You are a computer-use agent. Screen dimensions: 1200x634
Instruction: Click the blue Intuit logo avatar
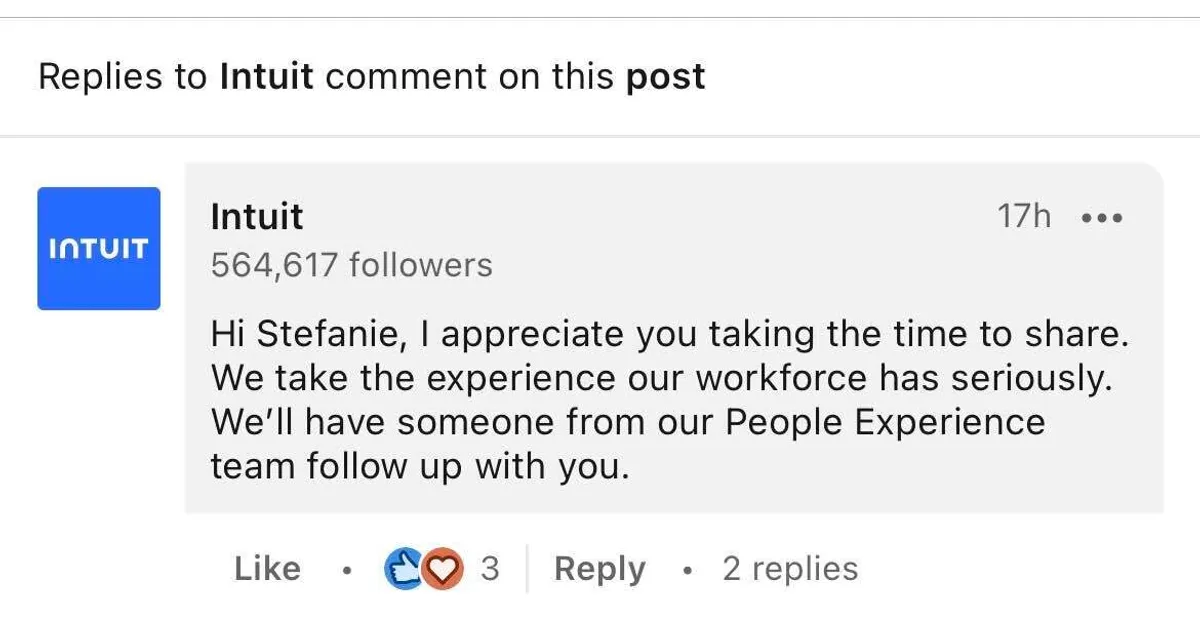pyautogui.click(x=99, y=248)
